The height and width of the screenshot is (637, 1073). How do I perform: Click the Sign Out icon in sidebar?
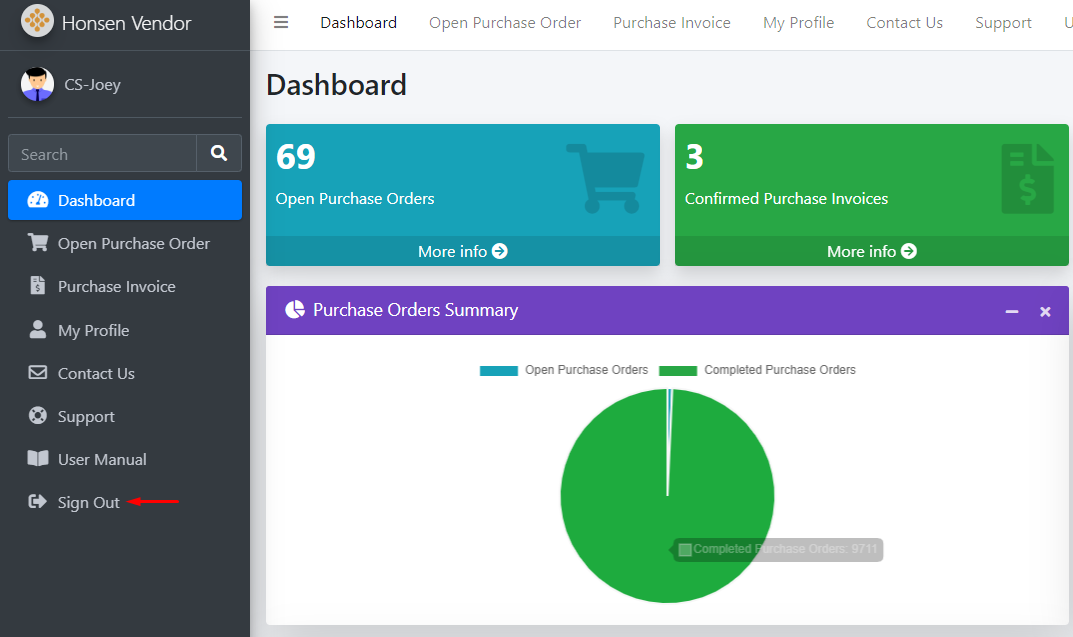point(38,502)
